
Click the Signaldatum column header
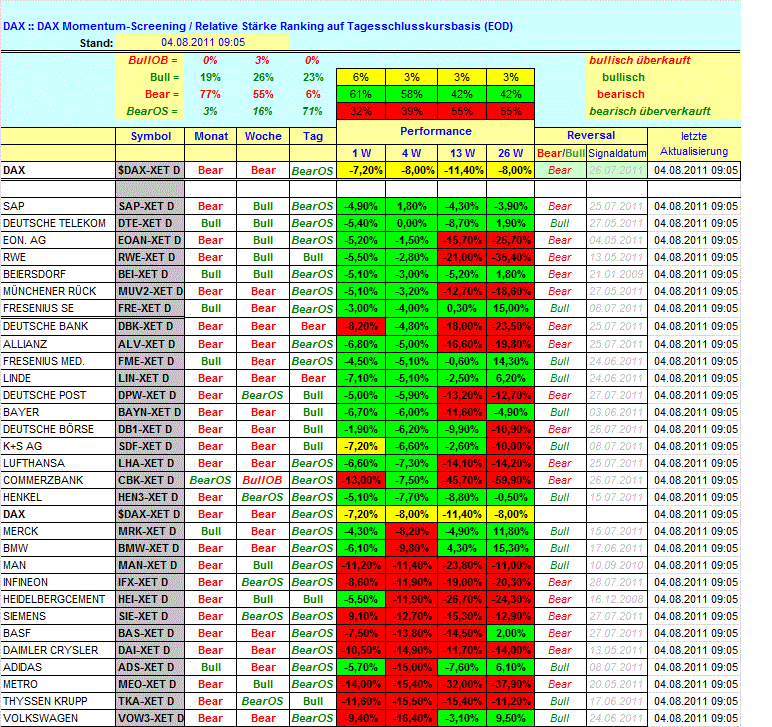616,153
